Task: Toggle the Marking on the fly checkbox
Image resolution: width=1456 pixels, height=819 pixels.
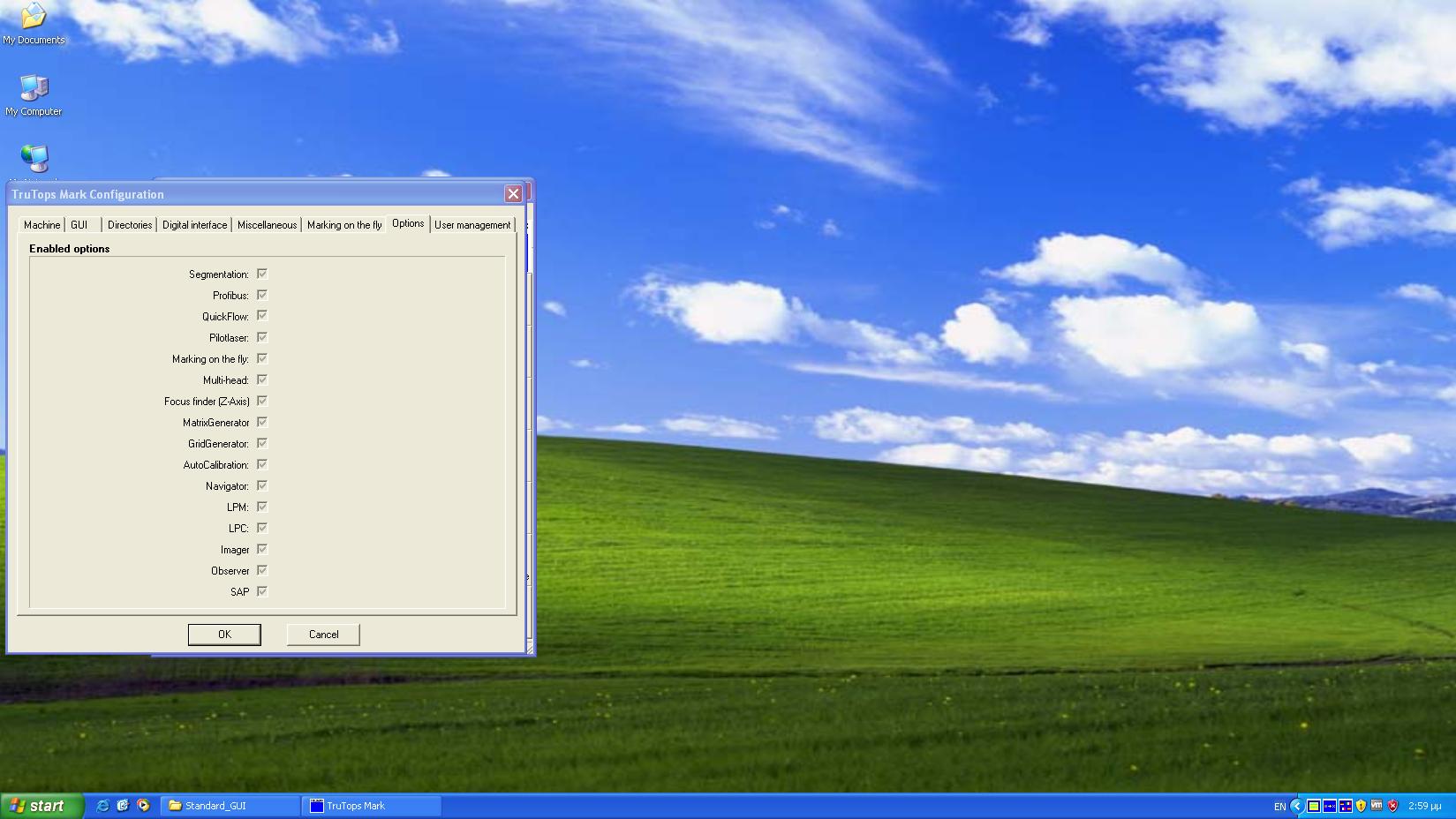Action: pyautogui.click(x=262, y=358)
